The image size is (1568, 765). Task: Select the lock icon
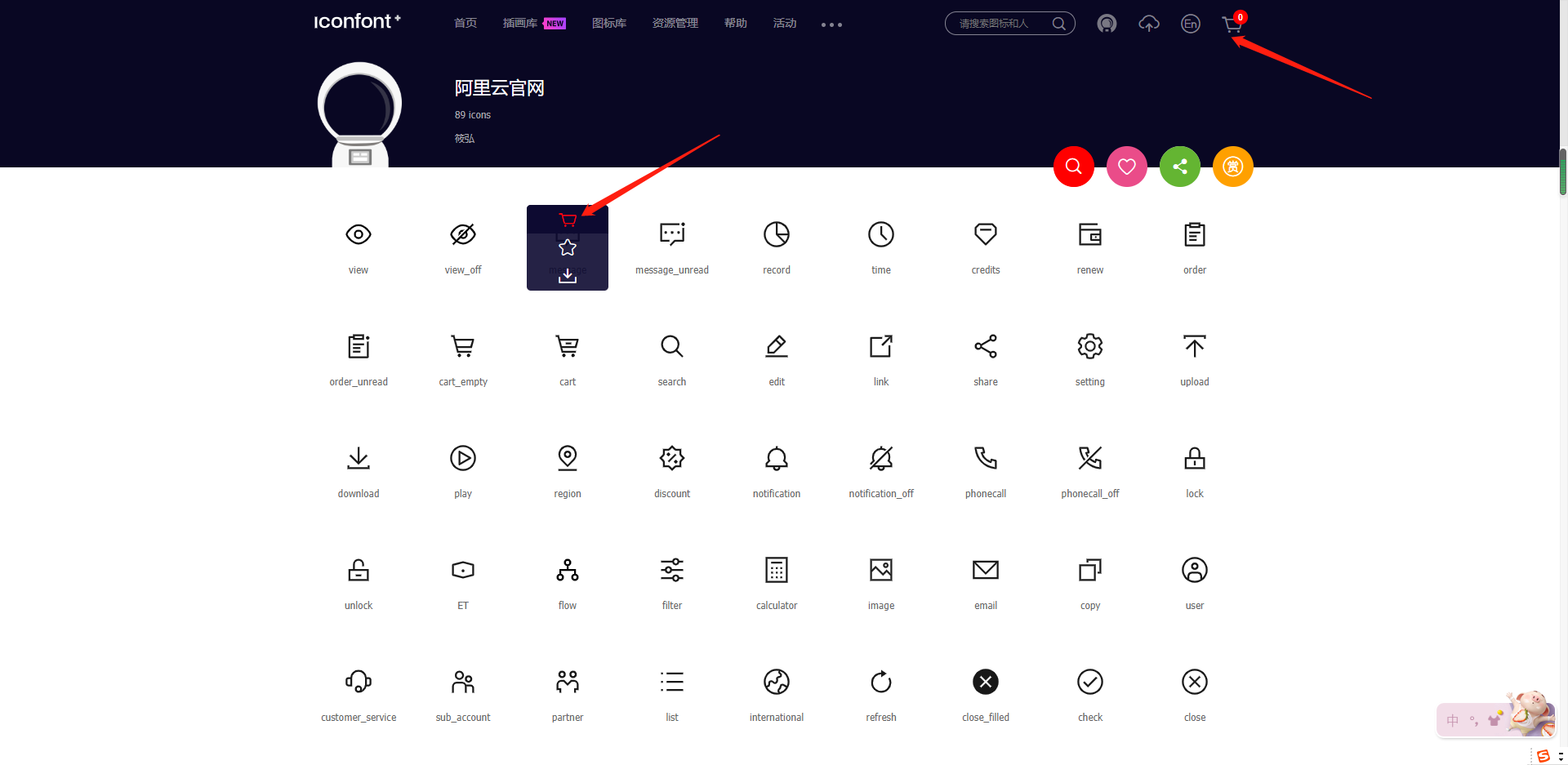click(x=1194, y=458)
